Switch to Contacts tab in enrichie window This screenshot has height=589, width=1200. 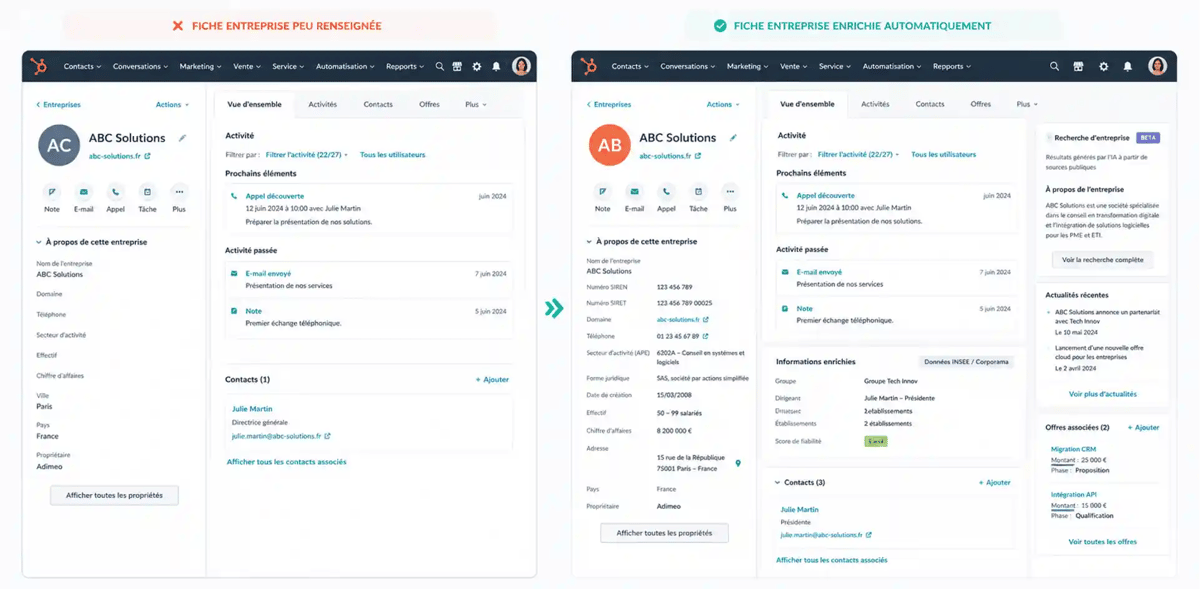point(930,104)
